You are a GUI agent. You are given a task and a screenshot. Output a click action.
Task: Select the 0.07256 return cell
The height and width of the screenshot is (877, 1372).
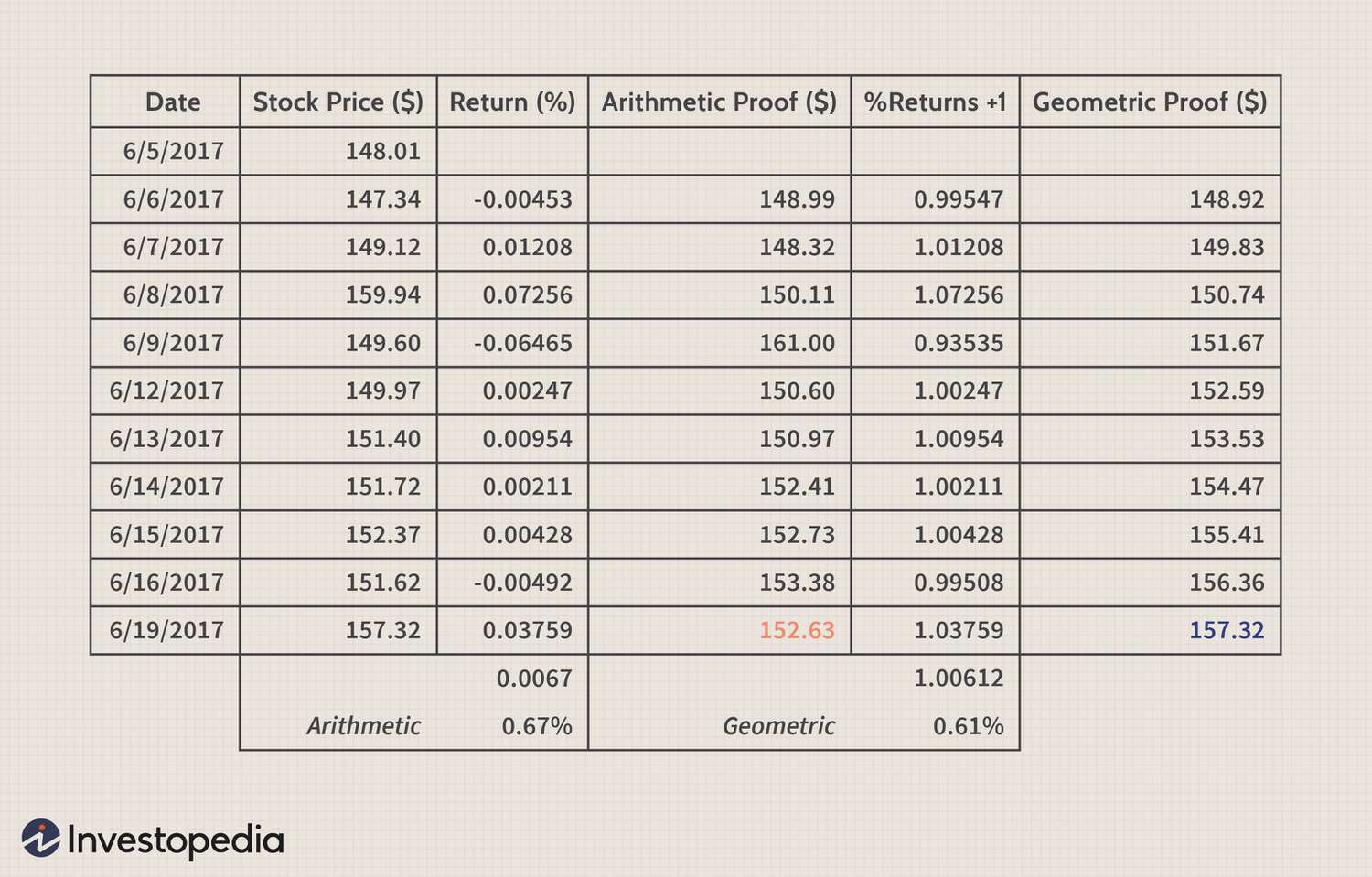pos(512,294)
